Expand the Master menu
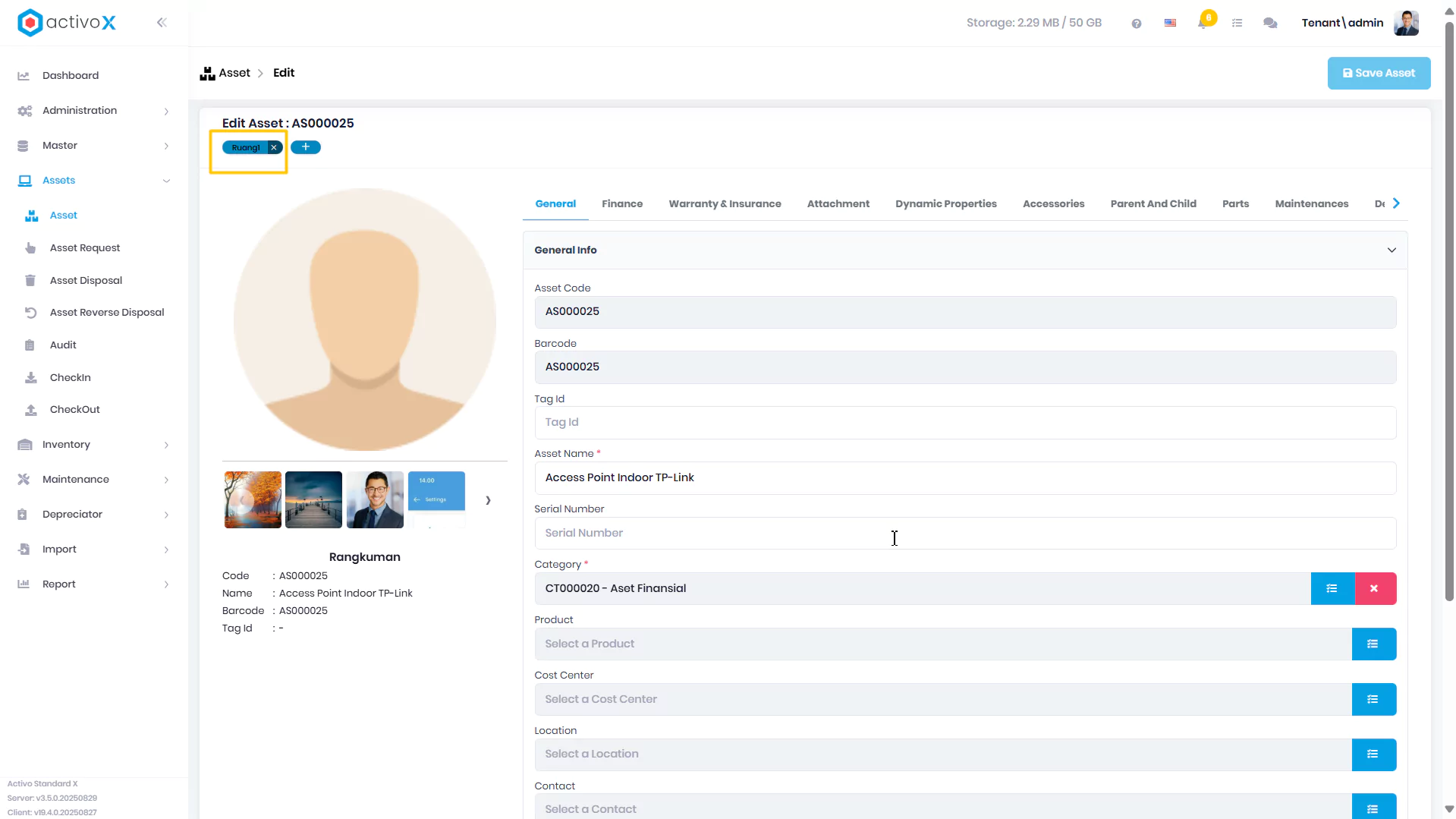The width and height of the screenshot is (1456, 819). coord(94,146)
